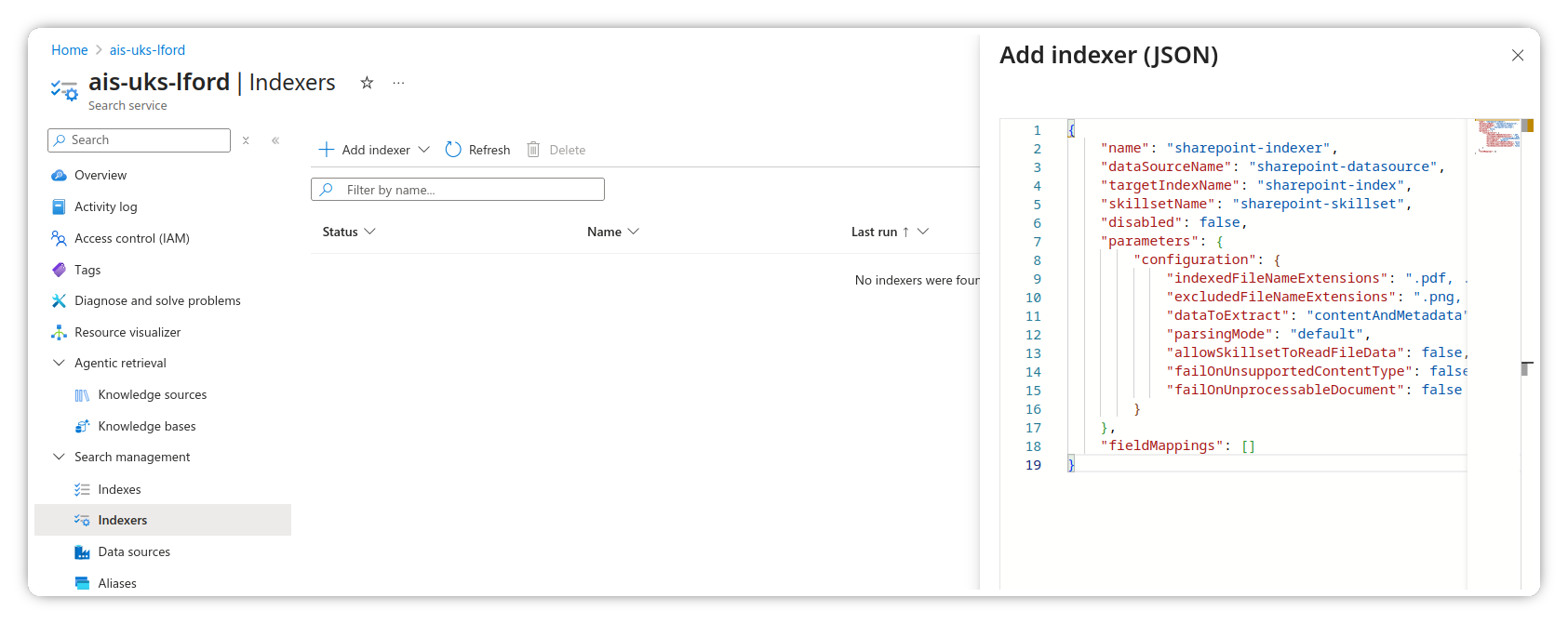Click the Status column header text
The width and height of the screenshot is (1568, 624).
coord(340,232)
